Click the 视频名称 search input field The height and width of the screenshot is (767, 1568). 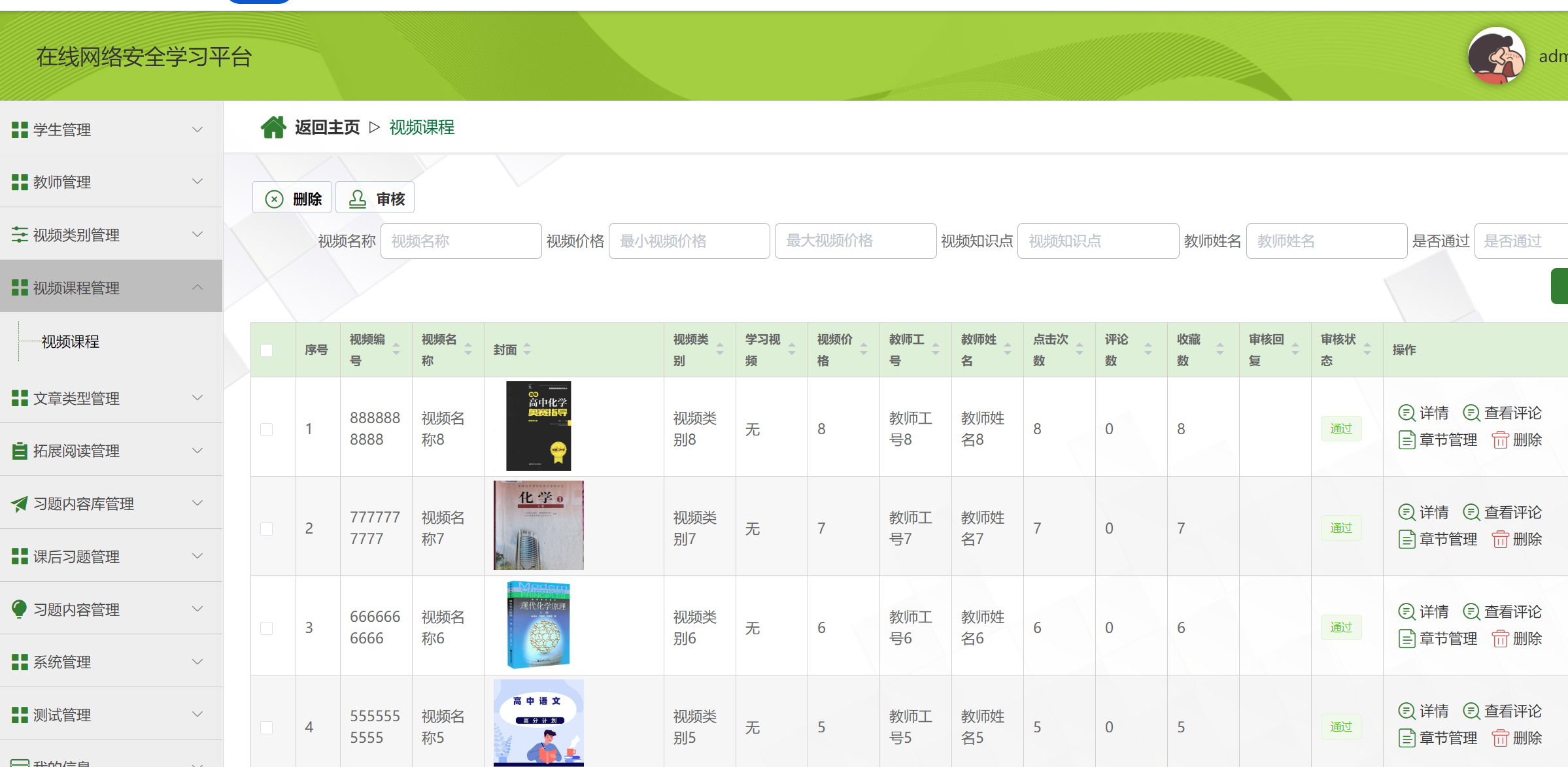(x=461, y=241)
